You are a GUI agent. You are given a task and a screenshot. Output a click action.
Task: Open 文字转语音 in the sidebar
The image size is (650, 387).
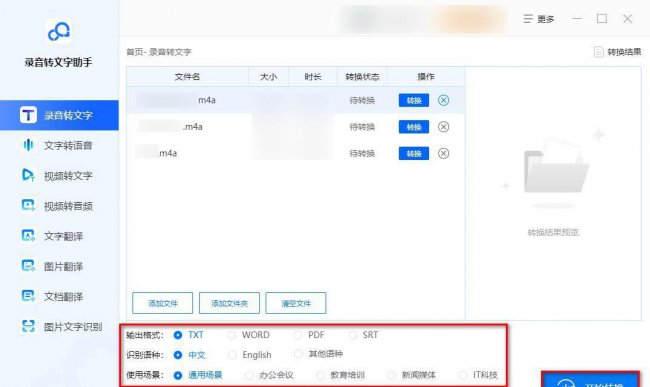click(59, 145)
